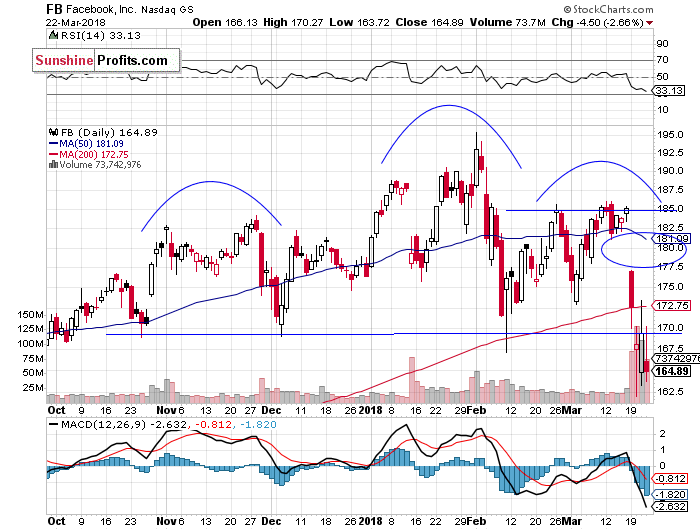Click the red down-arrow beside Chg
700x530 pixels.
click(649, 23)
